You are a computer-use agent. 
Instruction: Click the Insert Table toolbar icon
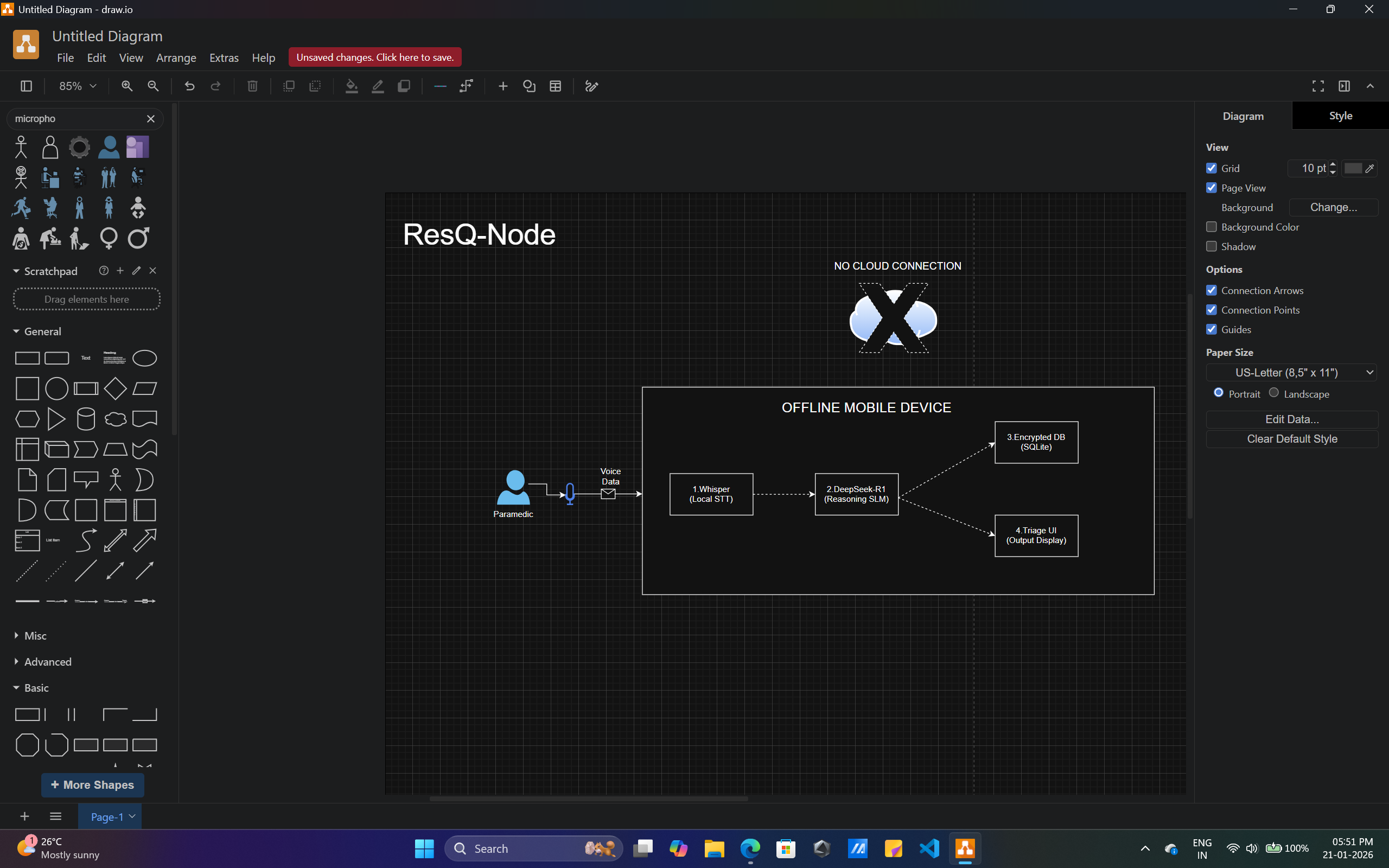(x=555, y=86)
